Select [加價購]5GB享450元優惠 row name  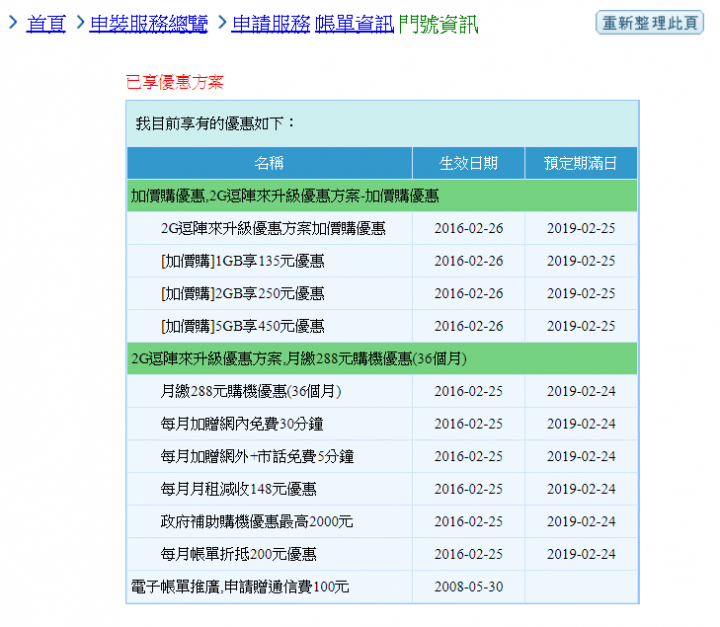point(242,326)
